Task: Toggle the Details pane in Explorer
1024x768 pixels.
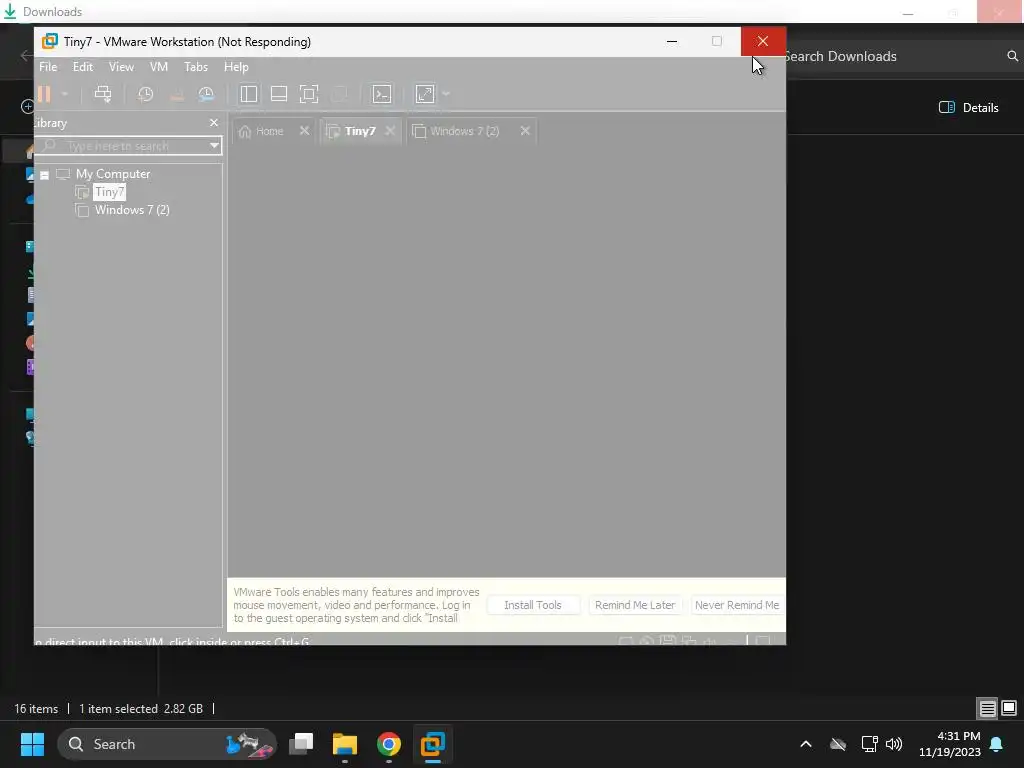Action: click(968, 108)
